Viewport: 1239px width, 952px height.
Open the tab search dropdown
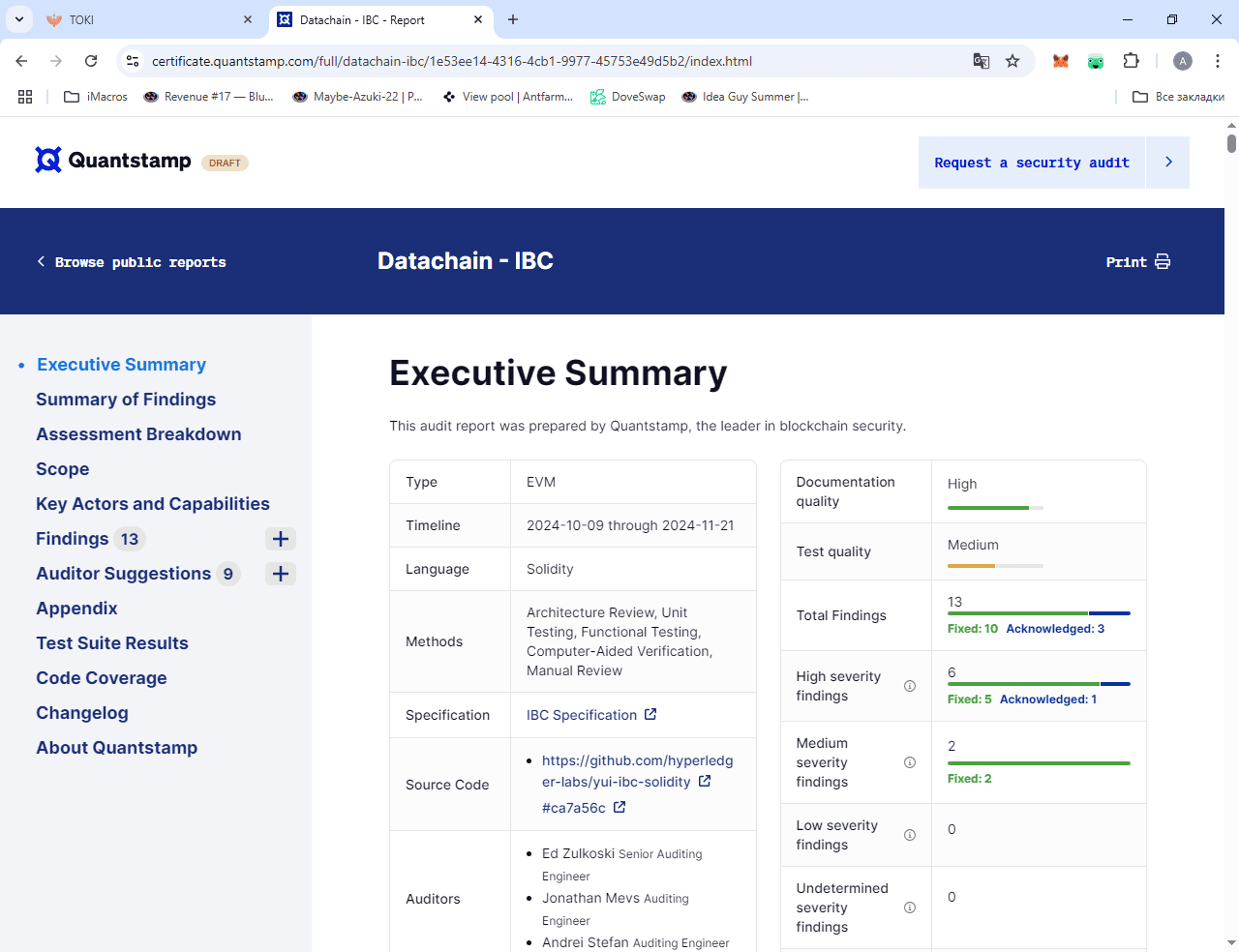tap(19, 19)
